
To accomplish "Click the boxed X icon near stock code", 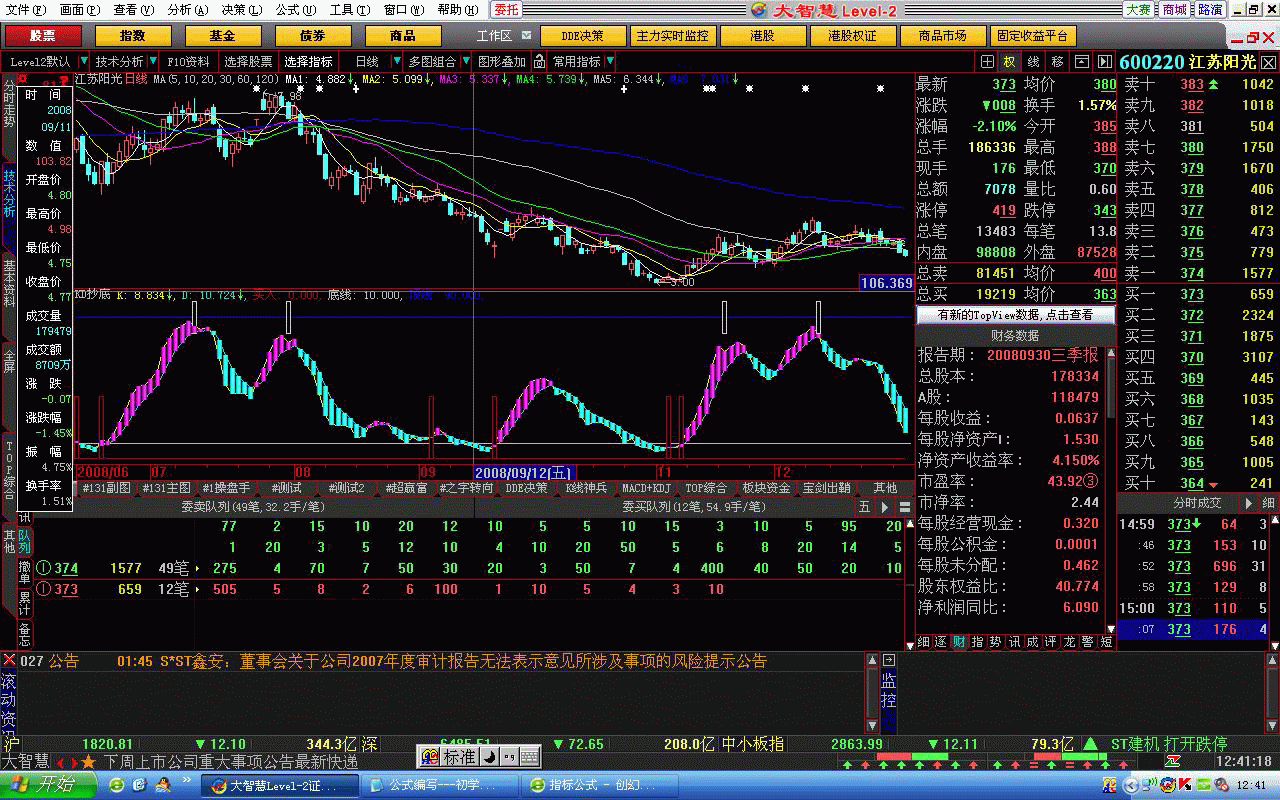I will [1269, 61].
